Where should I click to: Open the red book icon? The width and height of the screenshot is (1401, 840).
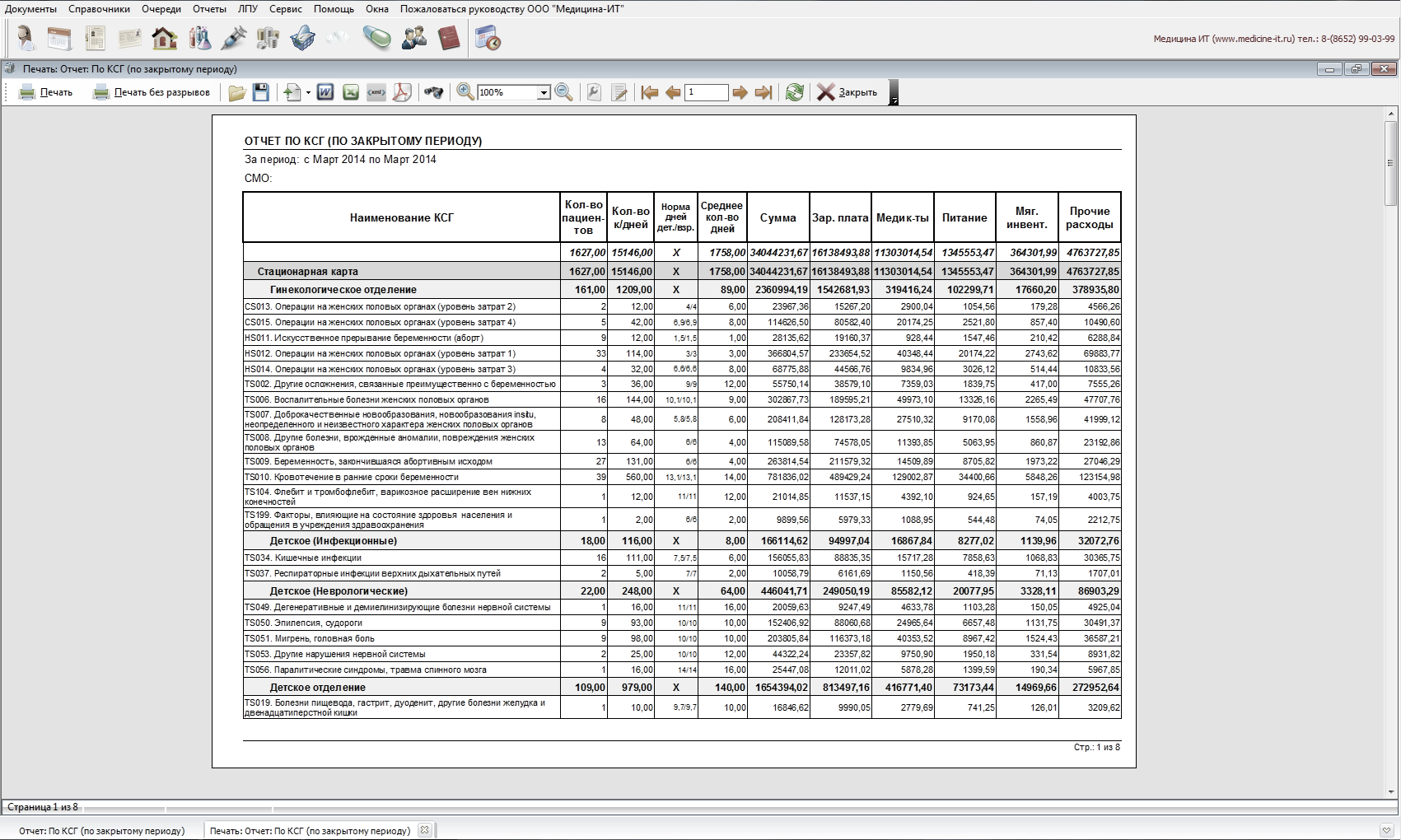pyautogui.click(x=449, y=38)
